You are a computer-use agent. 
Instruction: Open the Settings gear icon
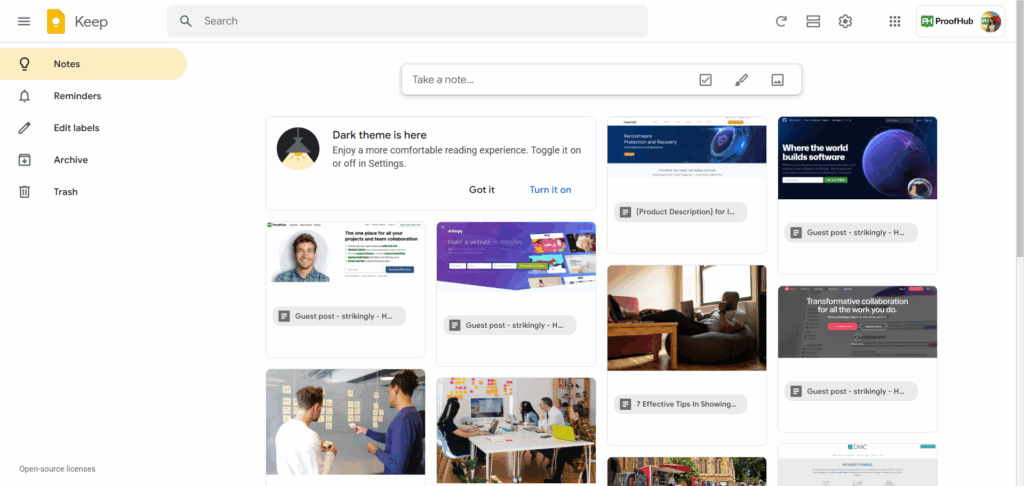pos(845,22)
